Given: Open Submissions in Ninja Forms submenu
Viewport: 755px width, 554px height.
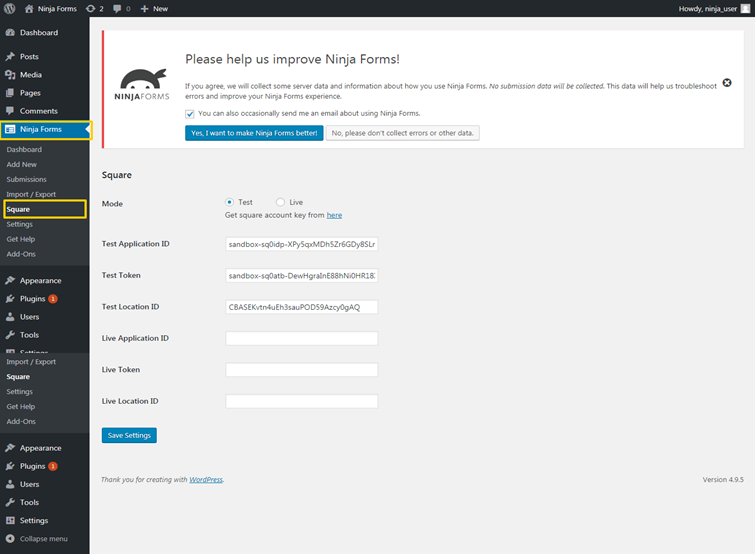Looking at the screenshot, I should coord(26,179).
